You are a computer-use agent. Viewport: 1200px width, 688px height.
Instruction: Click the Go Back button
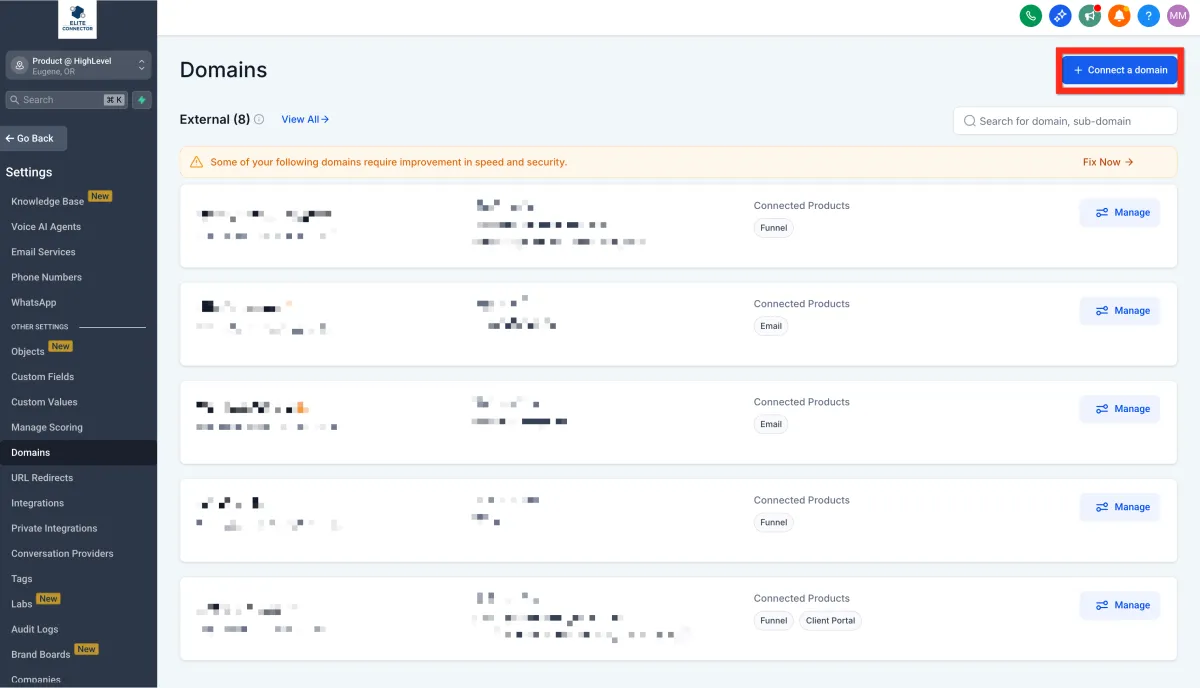(x=35, y=138)
